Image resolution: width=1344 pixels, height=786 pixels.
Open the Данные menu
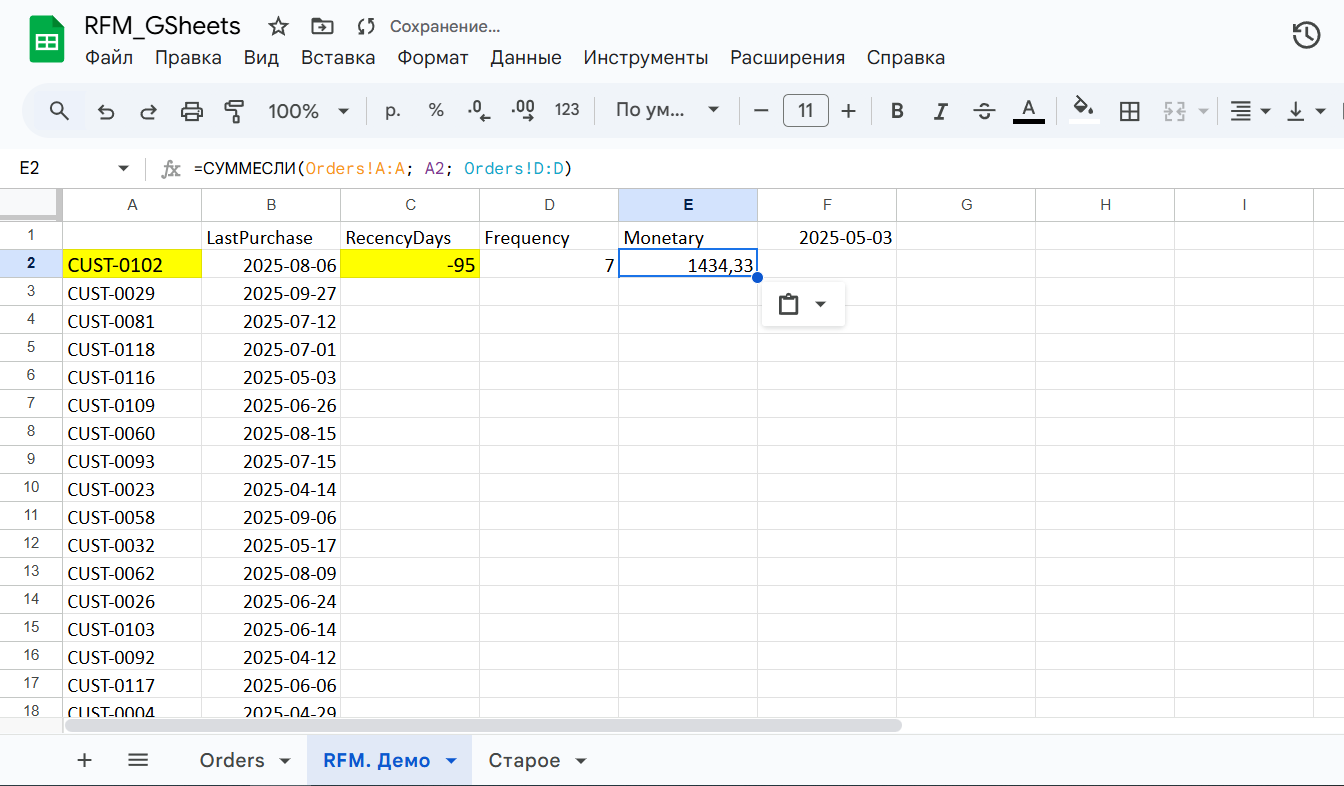525,58
